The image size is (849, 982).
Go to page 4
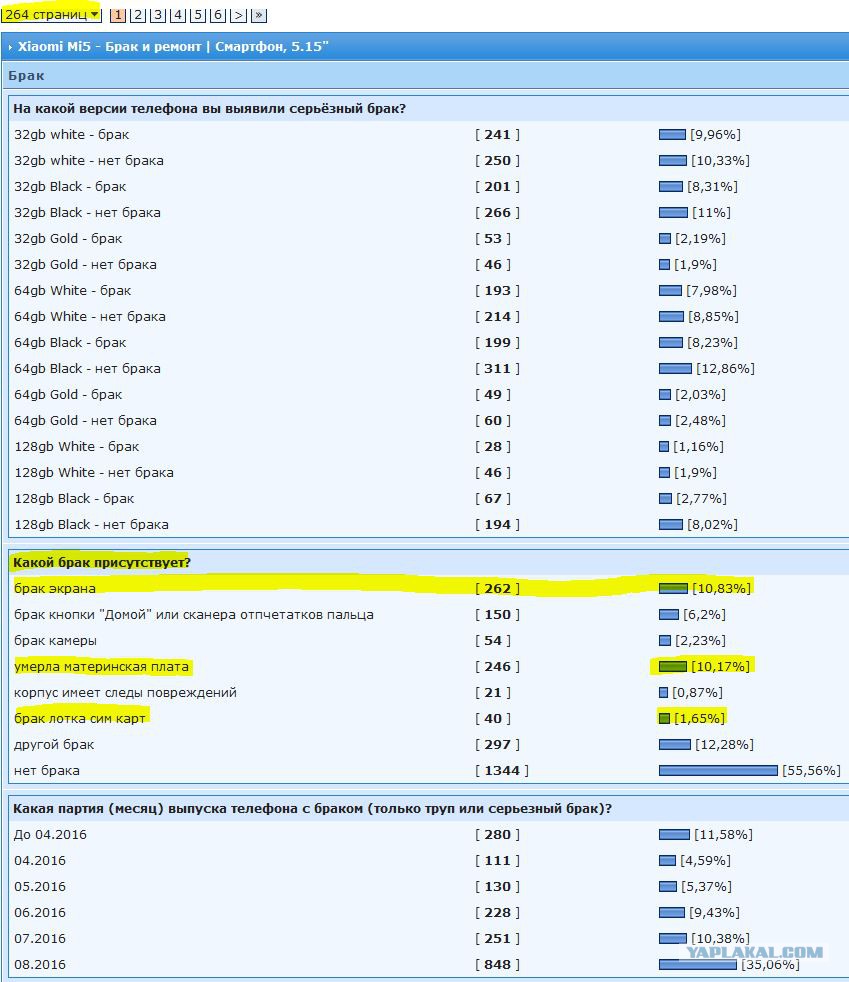click(178, 15)
